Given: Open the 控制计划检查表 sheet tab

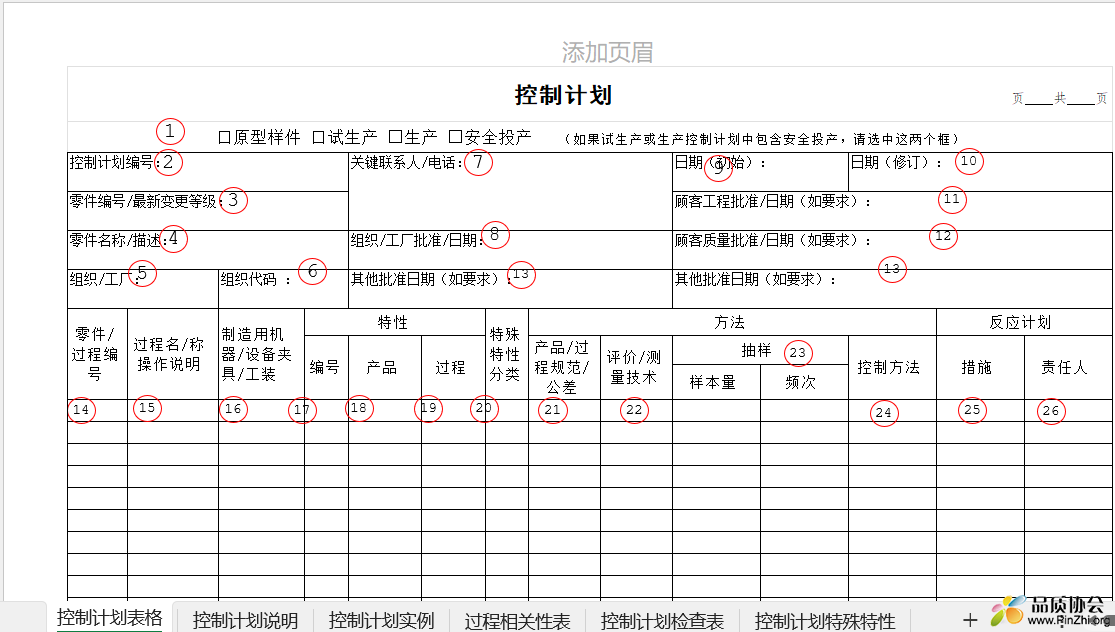Looking at the screenshot, I should (x=662, y=621).
